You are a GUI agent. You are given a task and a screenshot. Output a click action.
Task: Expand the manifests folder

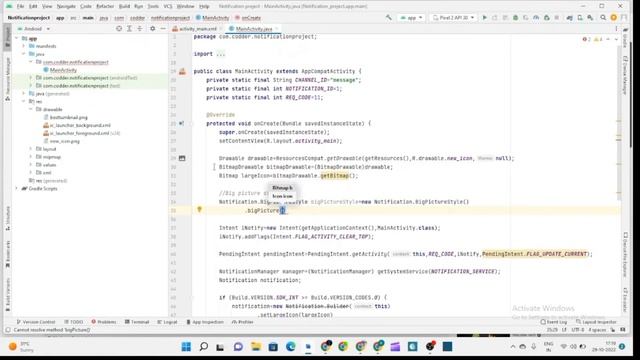[x=24, y=46]
